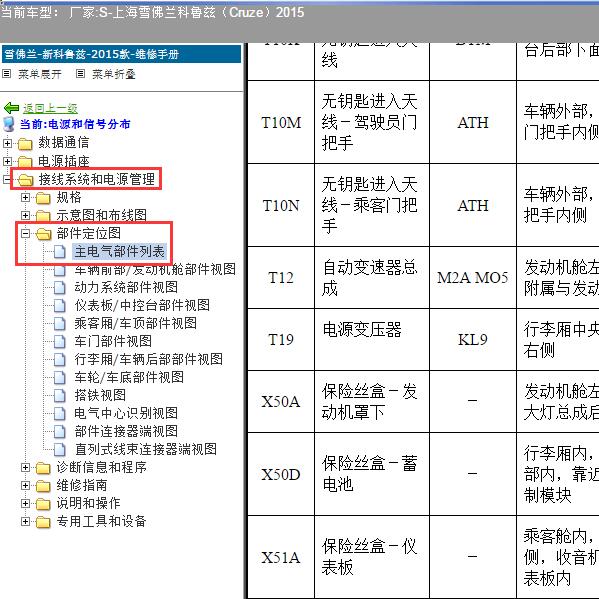
Task: Click the 部件定位图 open folder icon
Action: [43, 234]
